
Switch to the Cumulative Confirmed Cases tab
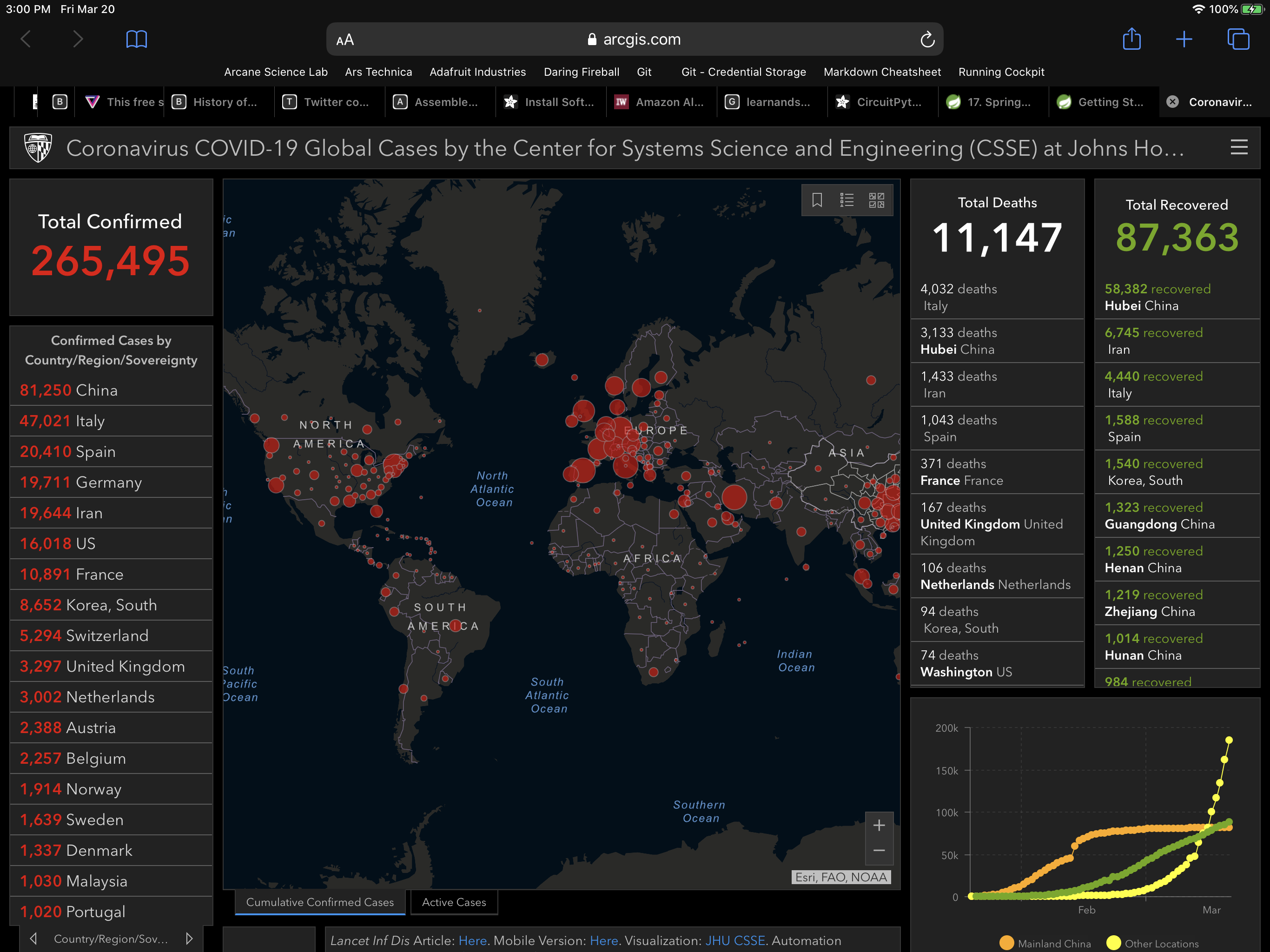tap(320, 902)
